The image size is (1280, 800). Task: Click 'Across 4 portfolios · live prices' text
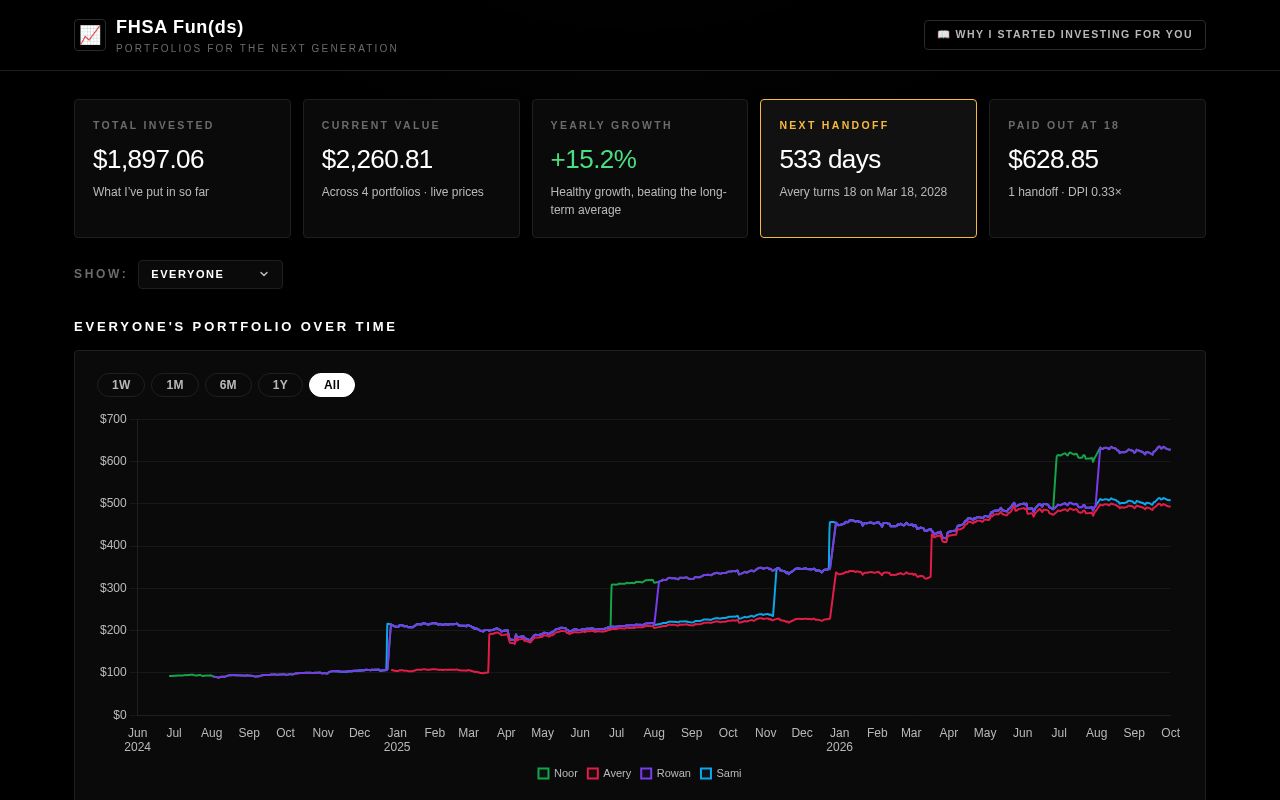[403, 192]
